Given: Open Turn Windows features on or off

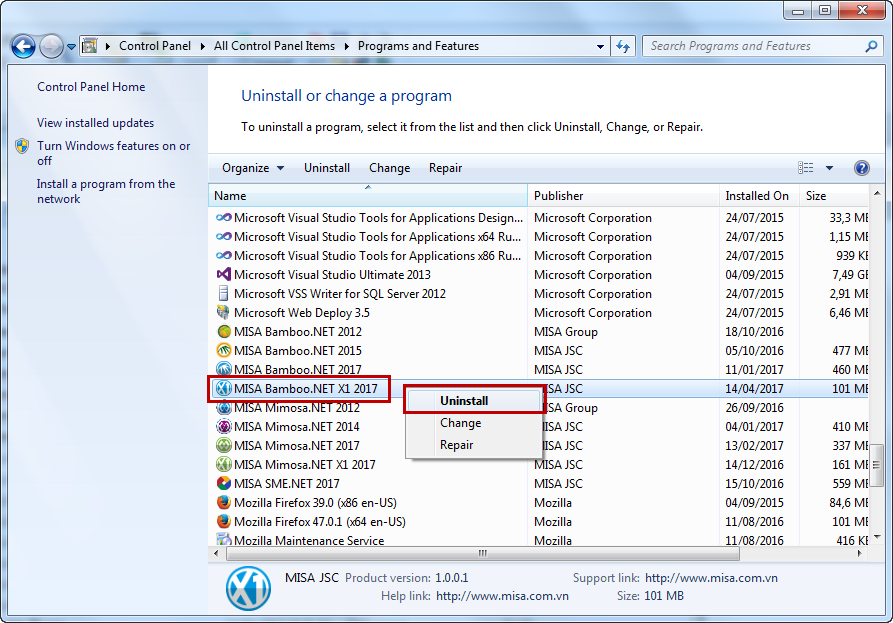Looking at the screenshot, I should pyautogui.click(x=113, y=153).
